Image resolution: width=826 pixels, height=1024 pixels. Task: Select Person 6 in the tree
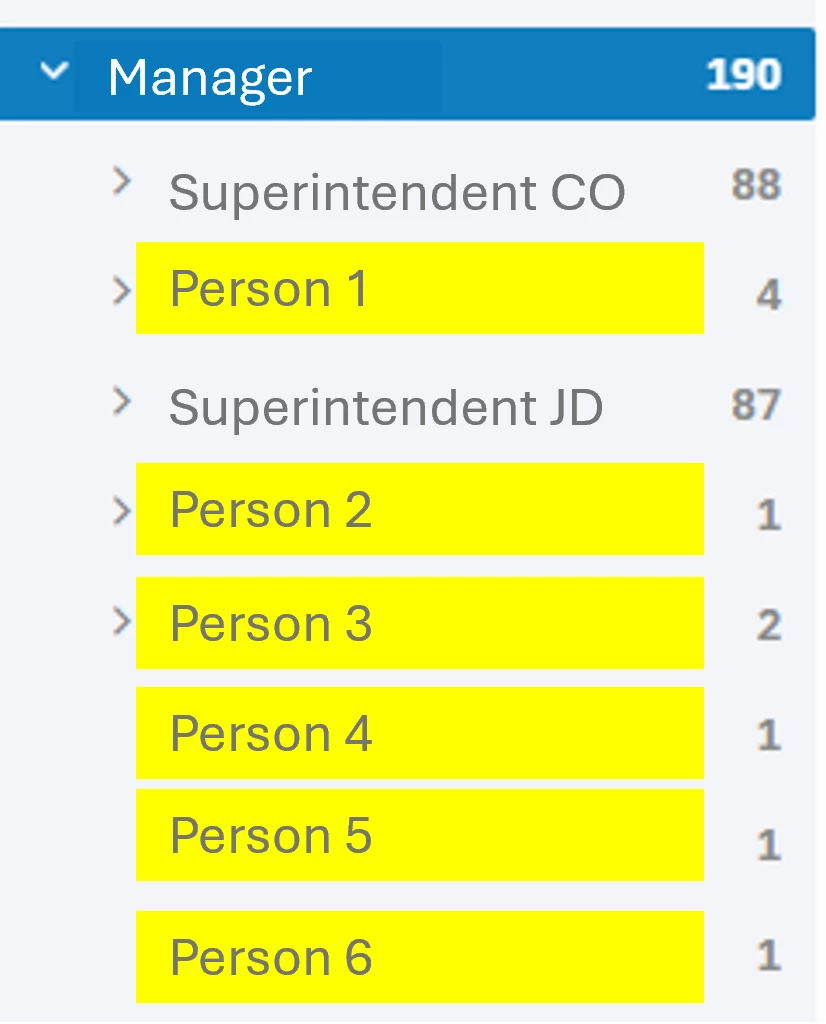click(271, 957)
